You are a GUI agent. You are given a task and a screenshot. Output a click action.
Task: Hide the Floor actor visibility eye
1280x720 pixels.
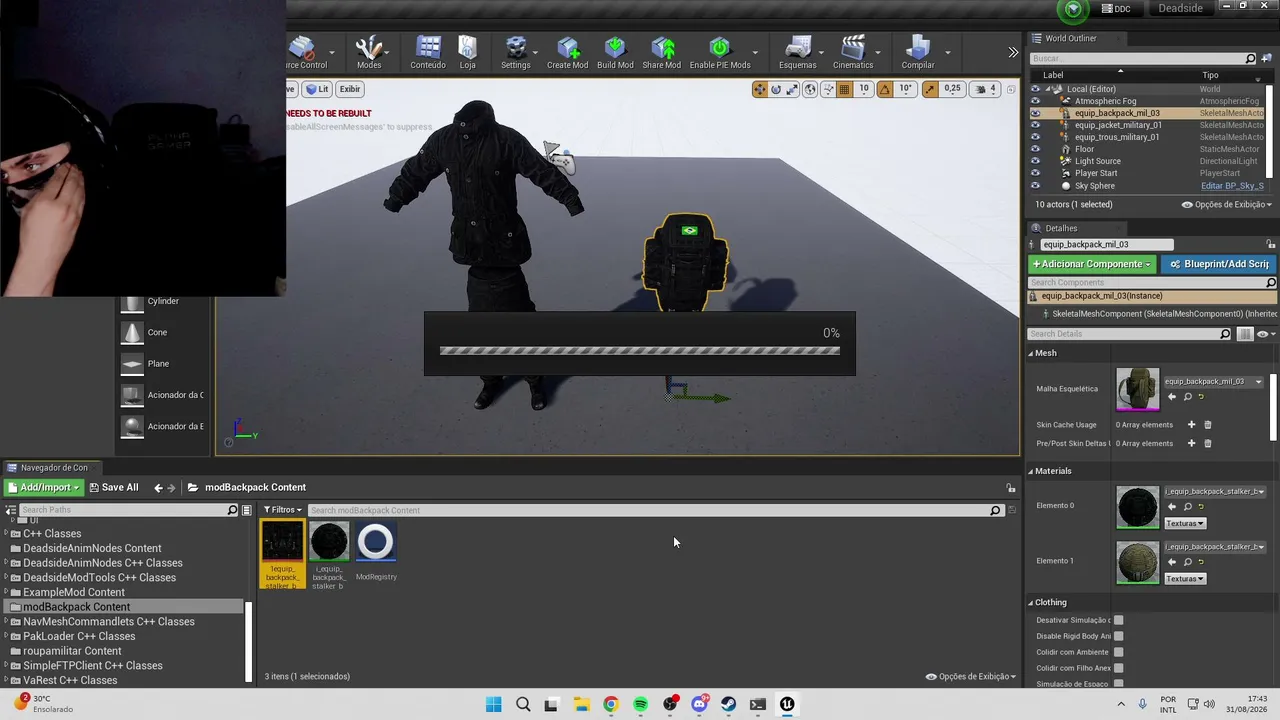(1035, 149)
